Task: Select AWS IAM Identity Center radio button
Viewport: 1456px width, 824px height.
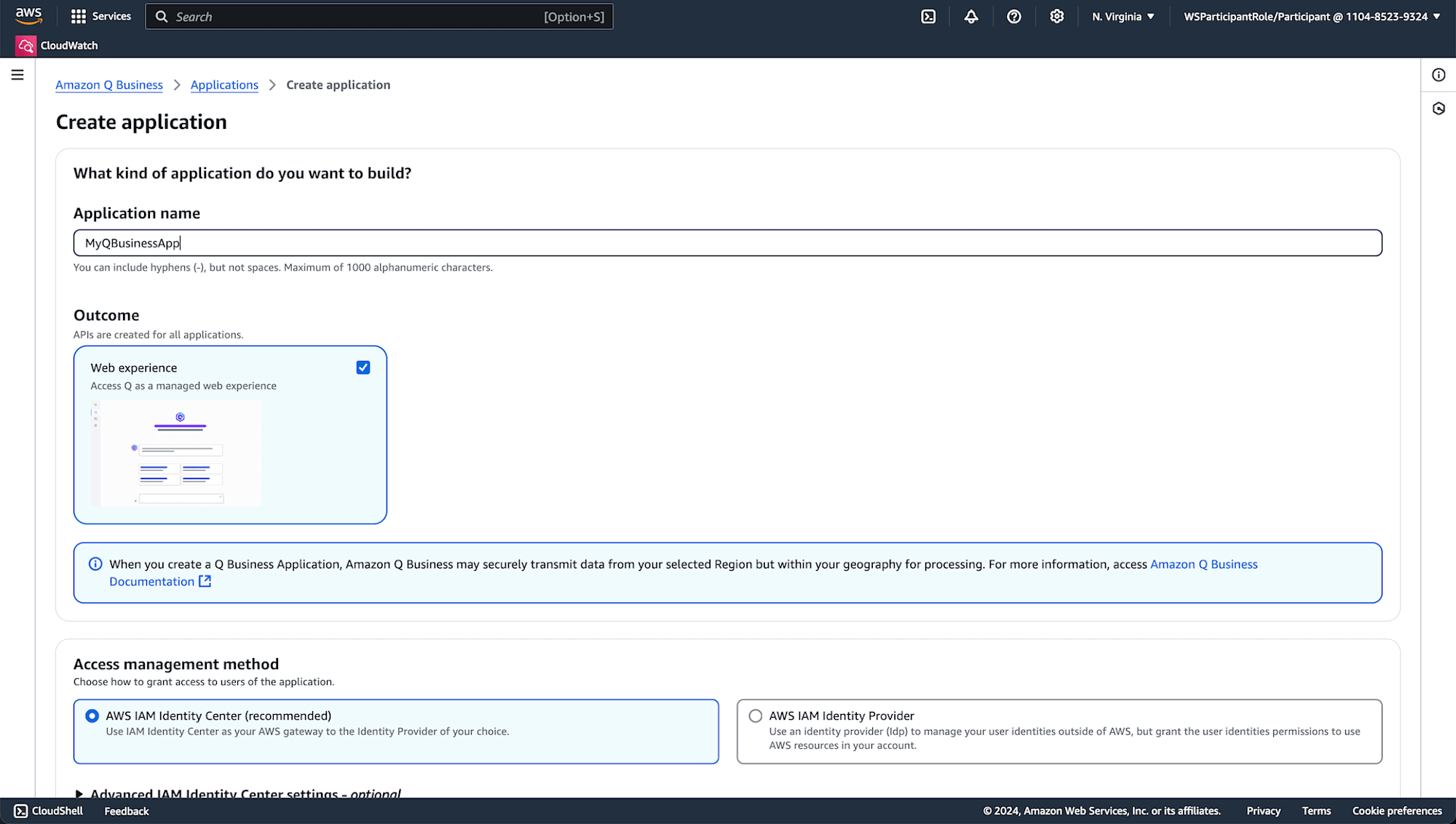Action: point(92,716)
